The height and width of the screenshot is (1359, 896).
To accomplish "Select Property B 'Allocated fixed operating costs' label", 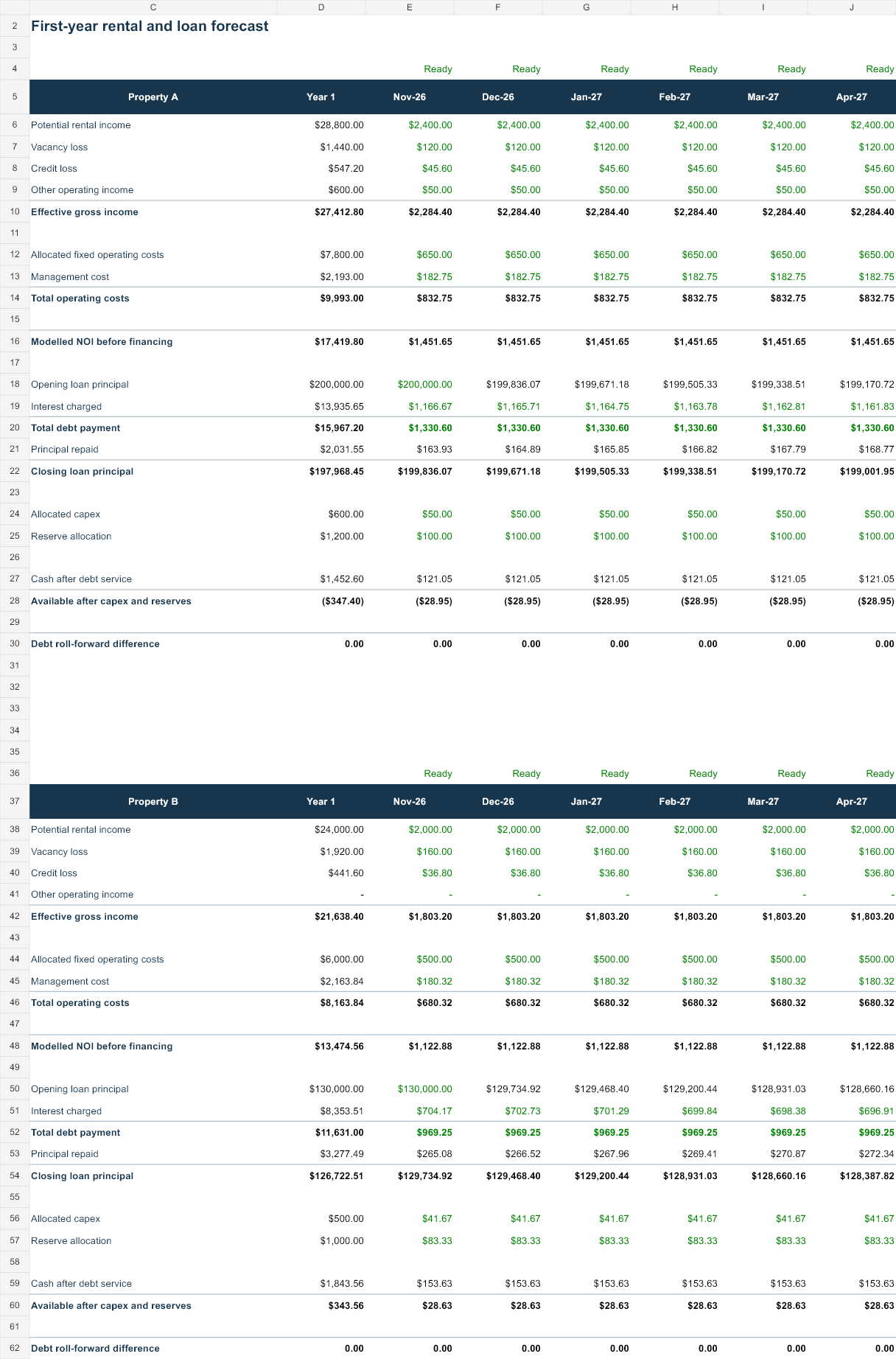I will (97, 960).
